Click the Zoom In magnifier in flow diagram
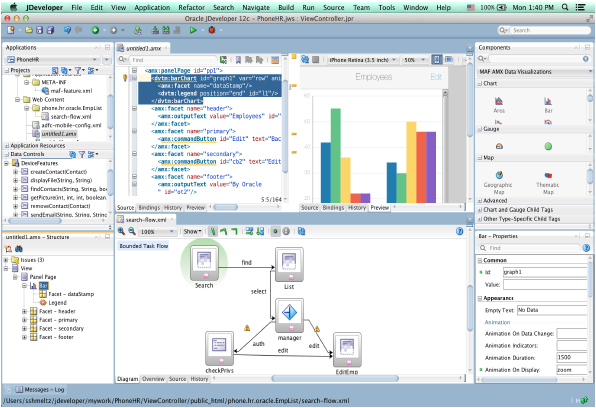 click(x=121, y=231)
